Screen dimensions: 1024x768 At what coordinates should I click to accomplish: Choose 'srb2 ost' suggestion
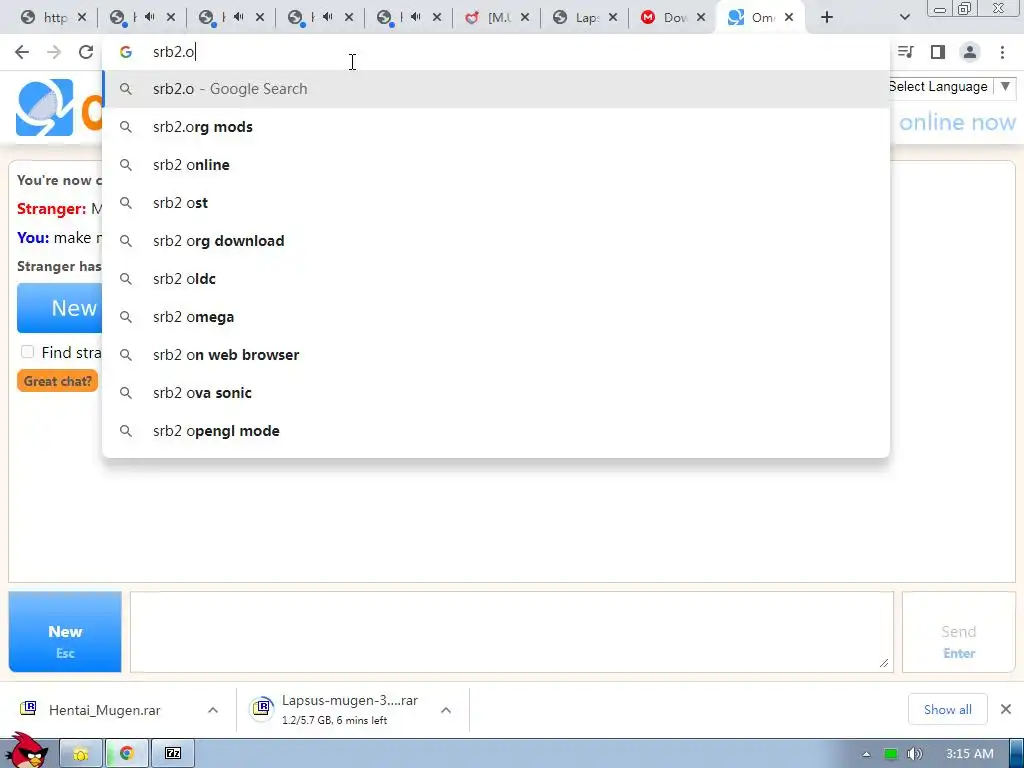[x=496, y=202]
